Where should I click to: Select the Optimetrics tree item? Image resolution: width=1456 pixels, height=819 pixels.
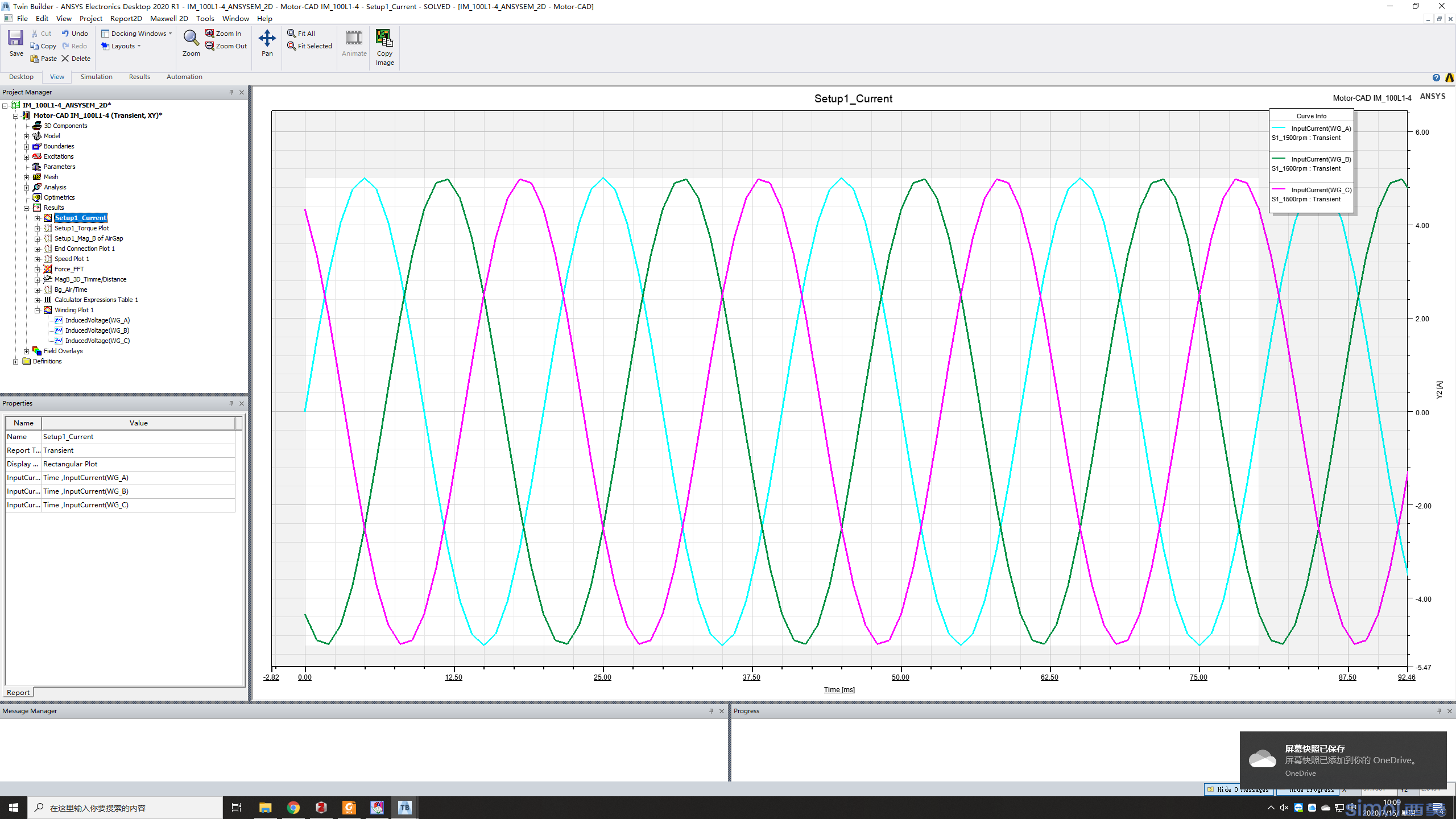tap(59, 197)
